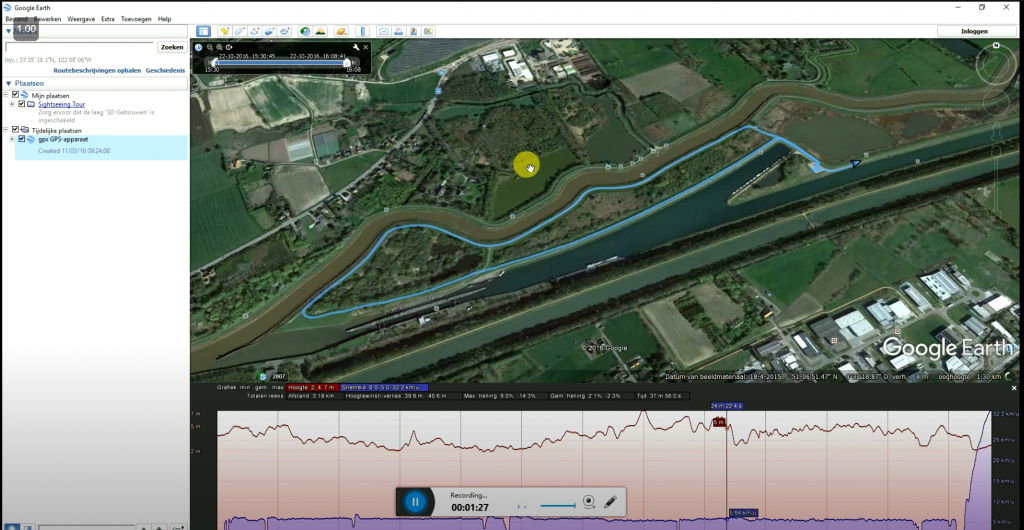
Task: Click the time animation play icon
Action: [x=229, y=48]
